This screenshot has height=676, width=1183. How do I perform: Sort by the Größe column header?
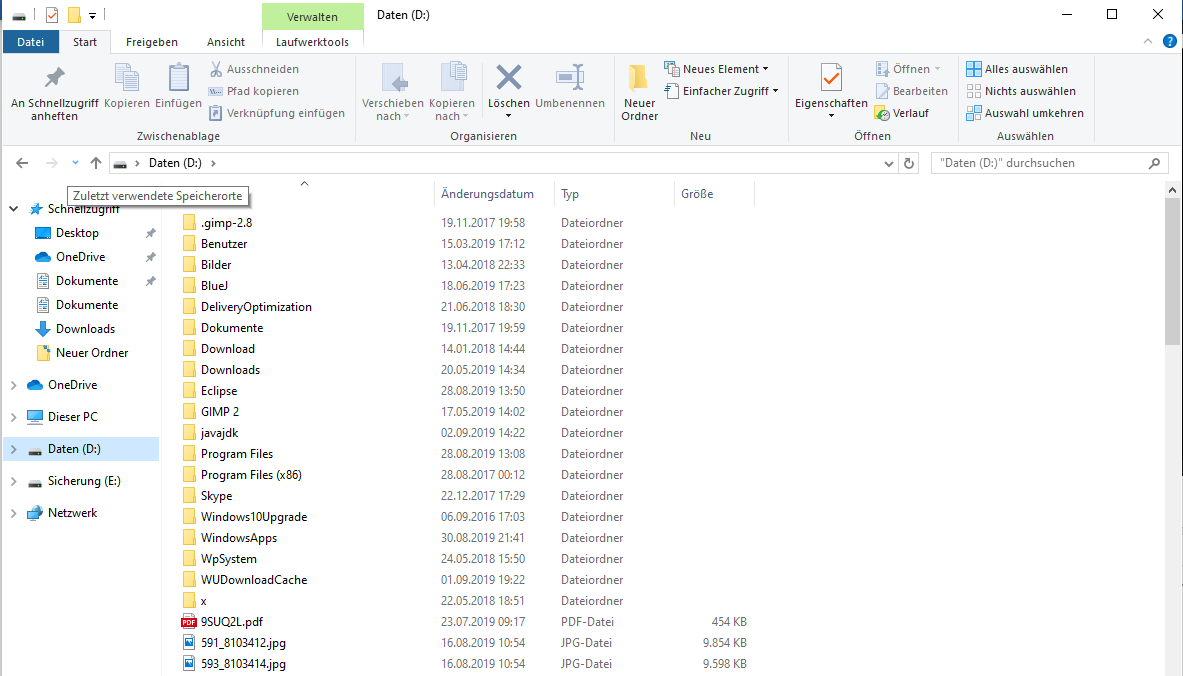714,194
